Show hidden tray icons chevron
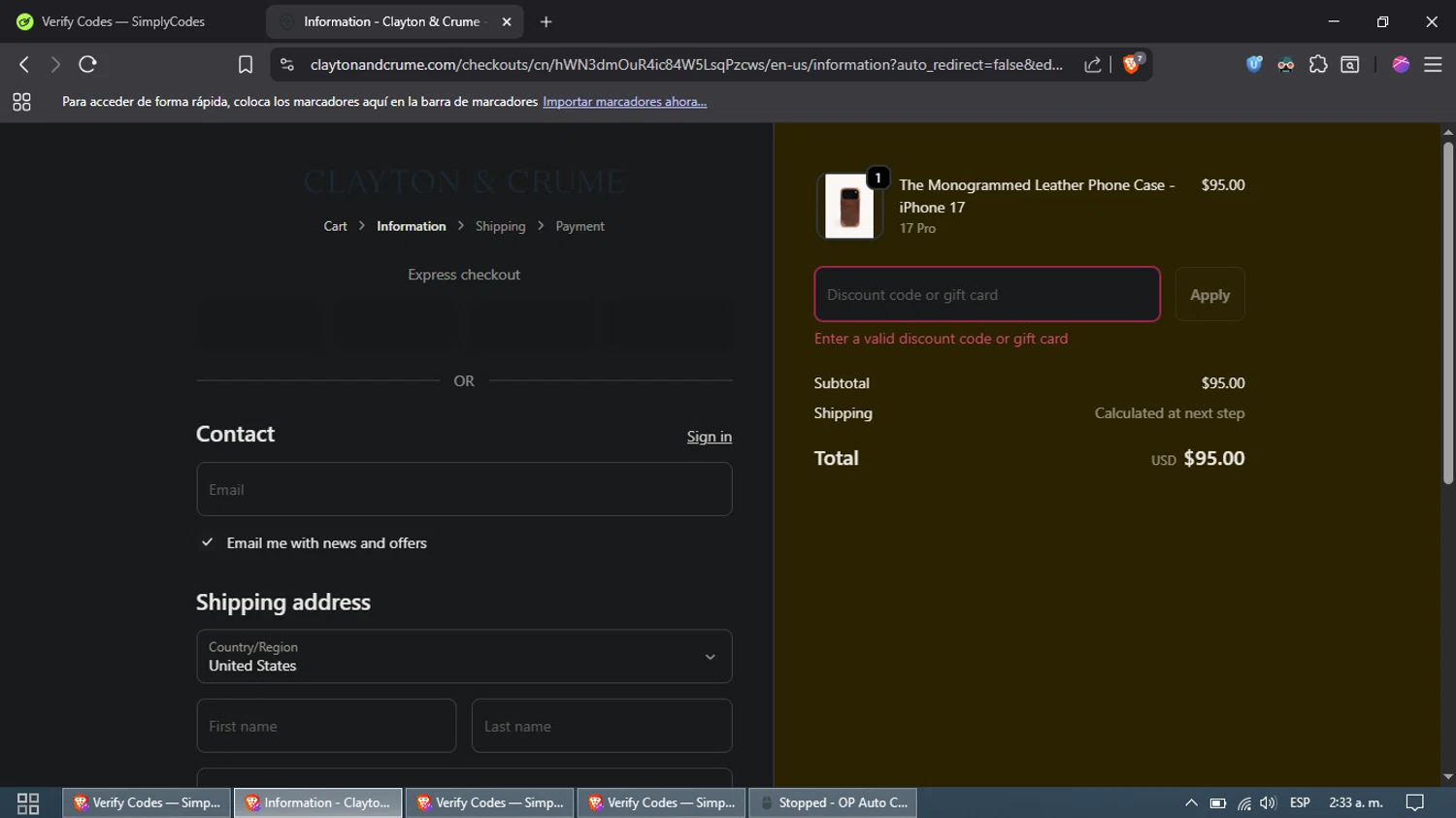 1191,802
